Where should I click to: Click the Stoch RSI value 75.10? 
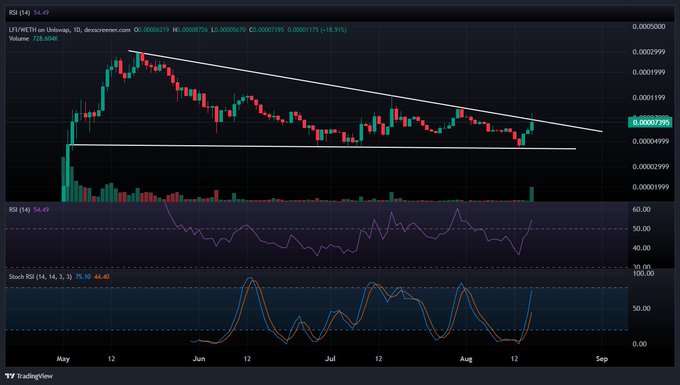click(83, 277)
